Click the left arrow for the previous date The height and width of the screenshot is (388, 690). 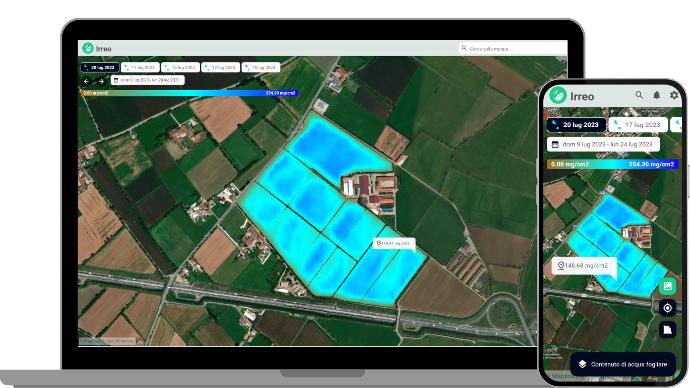pyautogui.click(x=86, y=81)
